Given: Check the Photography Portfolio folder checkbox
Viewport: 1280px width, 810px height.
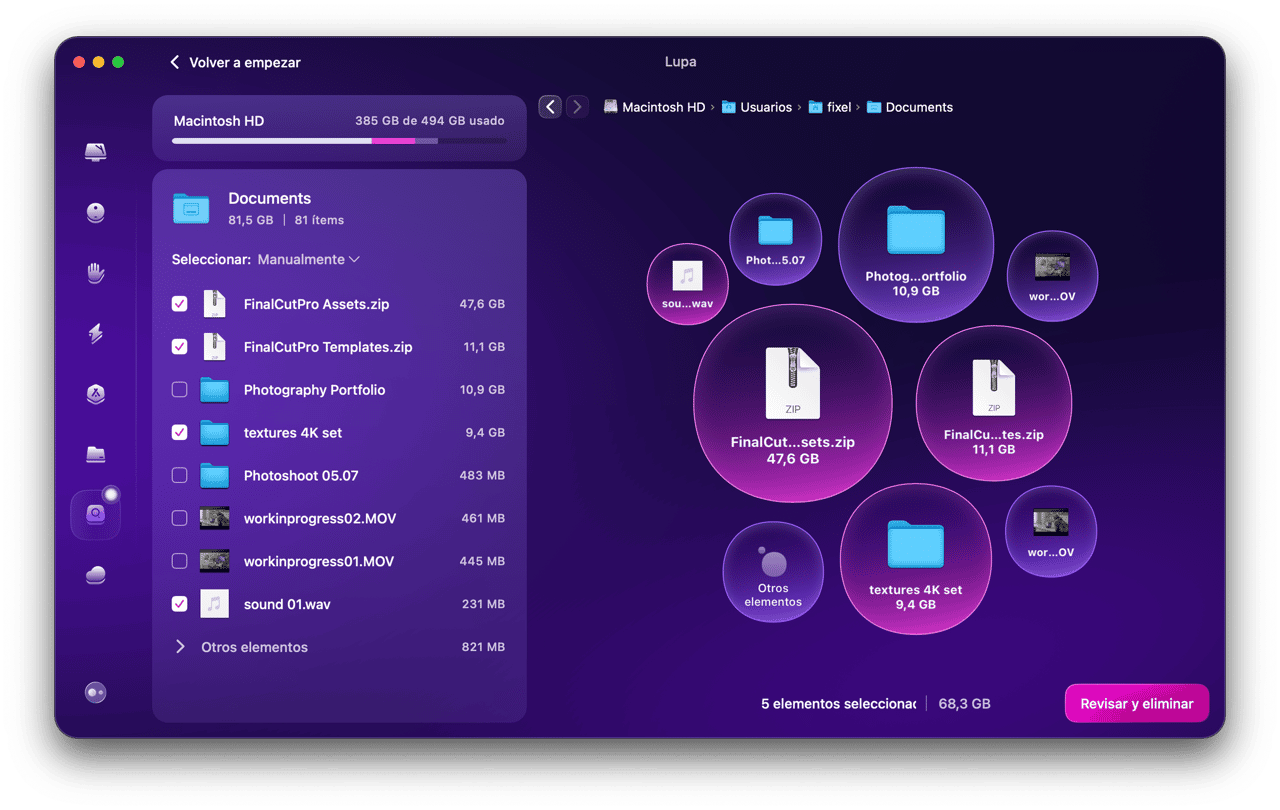Looking at the screenshot, I should pyautogui.click(x=180, y=390).
